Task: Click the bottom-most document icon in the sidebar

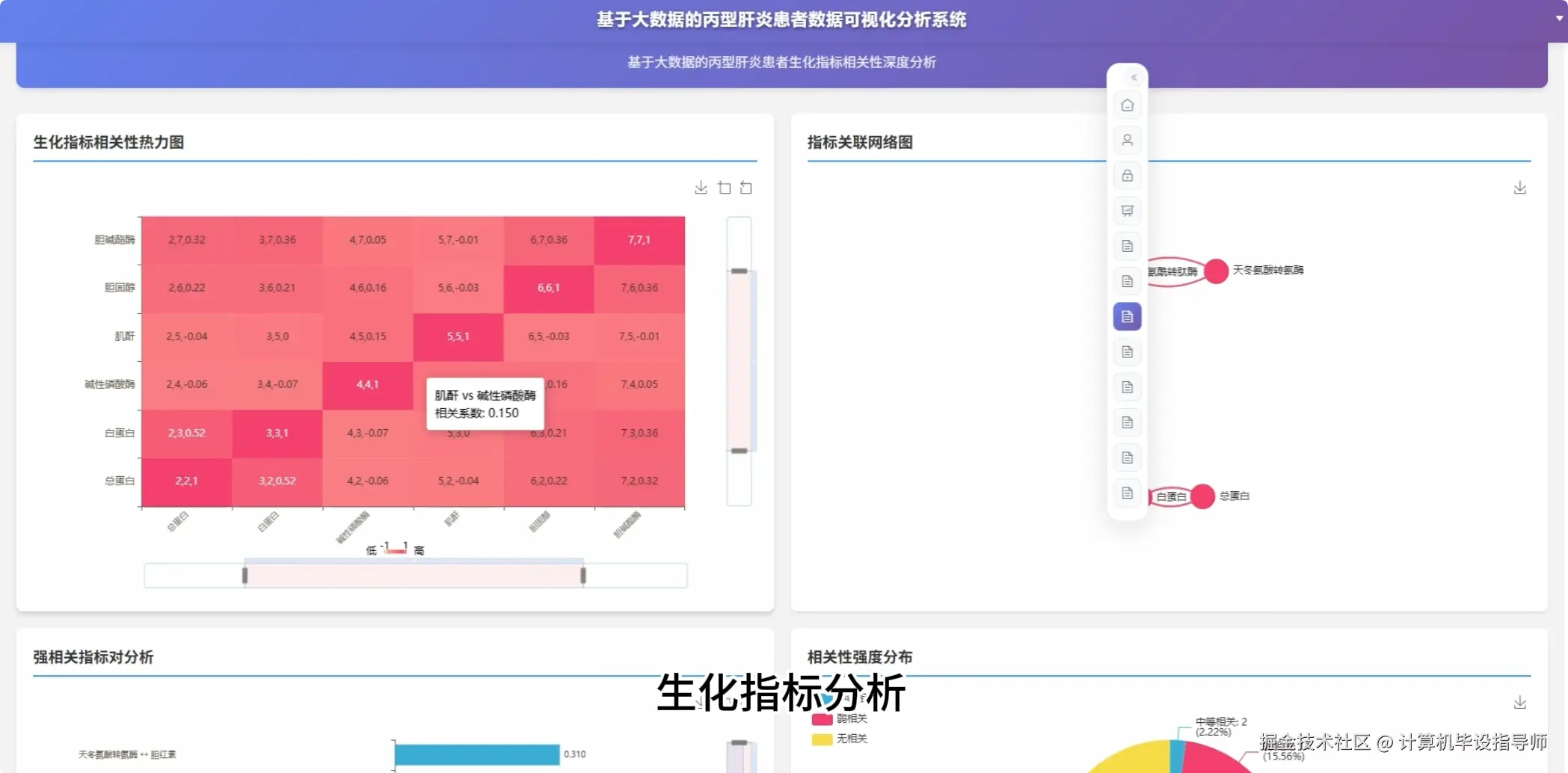Action: (1127, 493)
